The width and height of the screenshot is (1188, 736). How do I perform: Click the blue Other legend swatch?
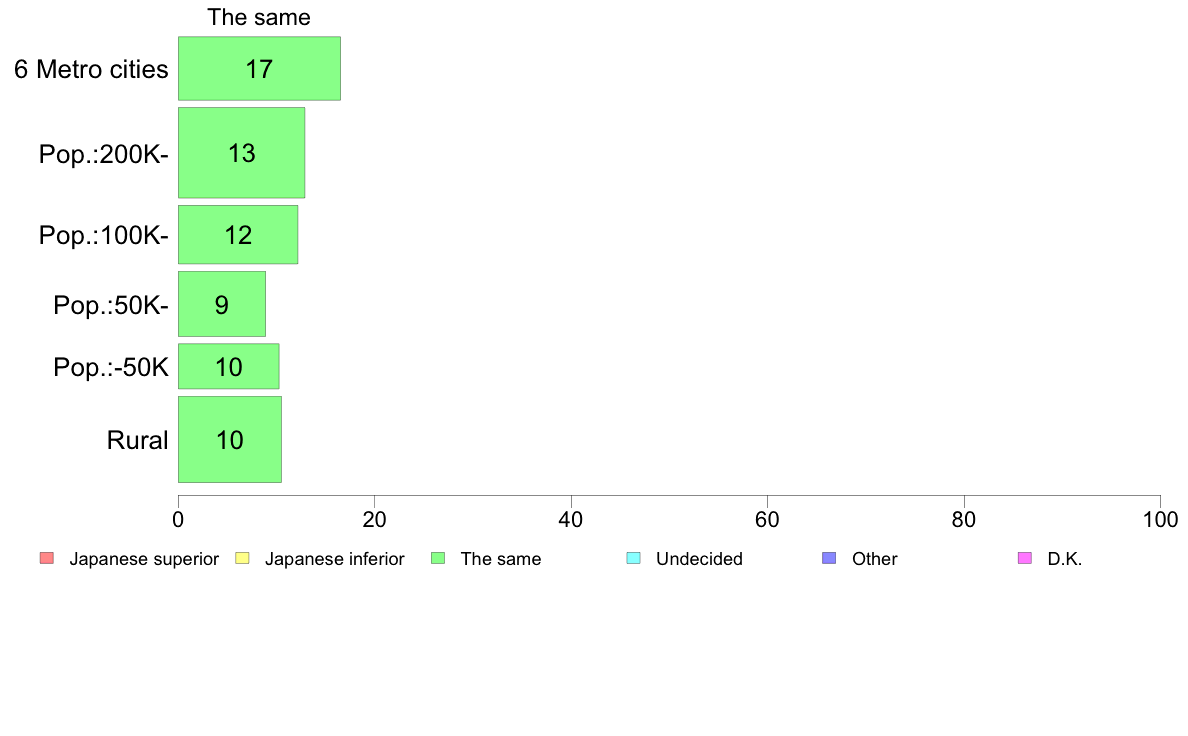pyautogui.click(x=830, y=559)
